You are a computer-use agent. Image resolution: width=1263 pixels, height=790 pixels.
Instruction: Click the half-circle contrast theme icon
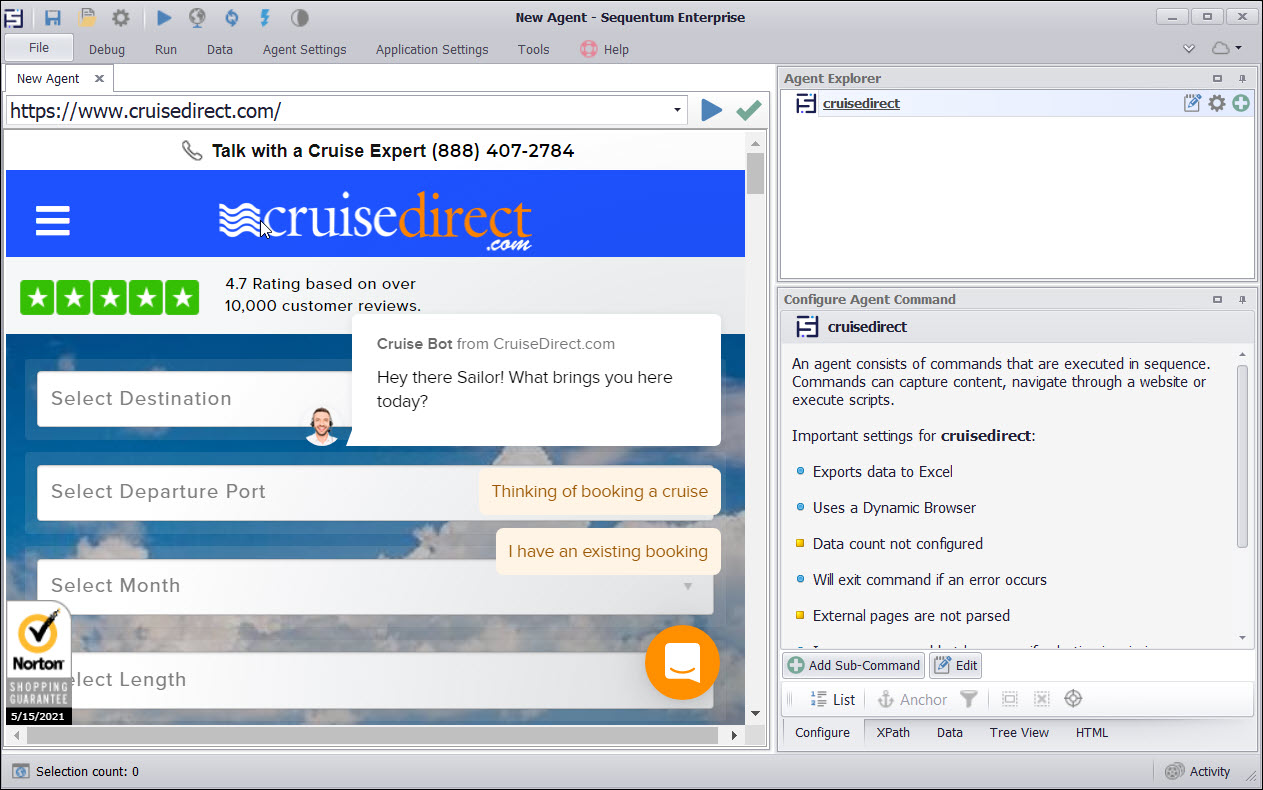click(299, 17)
